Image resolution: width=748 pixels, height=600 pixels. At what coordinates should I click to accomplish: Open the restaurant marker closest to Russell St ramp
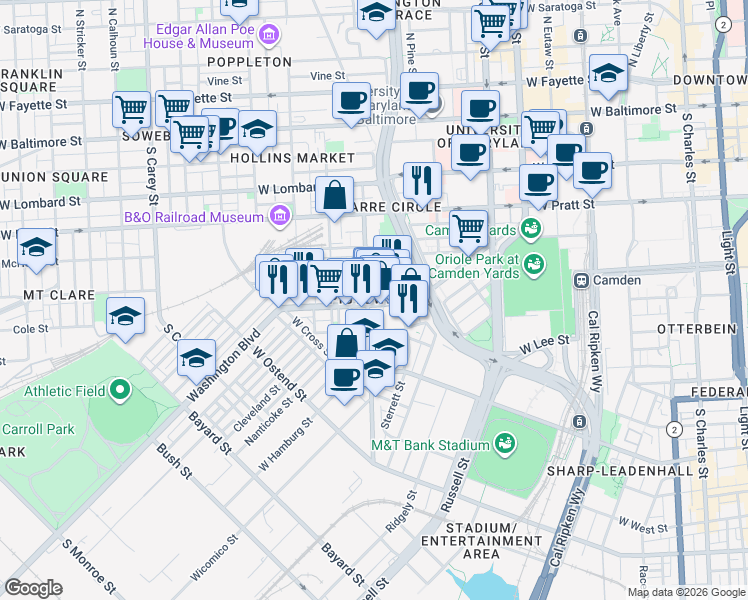coord(408,302)
